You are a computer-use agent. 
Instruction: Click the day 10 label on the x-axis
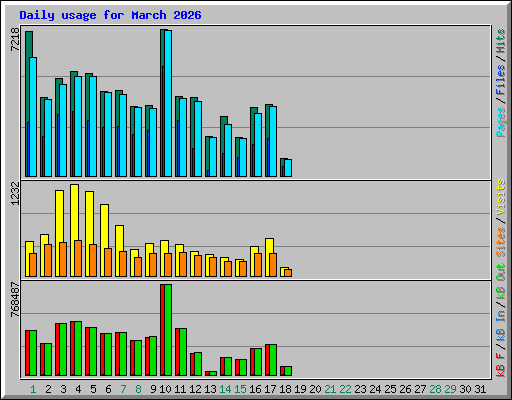[165, 389]
